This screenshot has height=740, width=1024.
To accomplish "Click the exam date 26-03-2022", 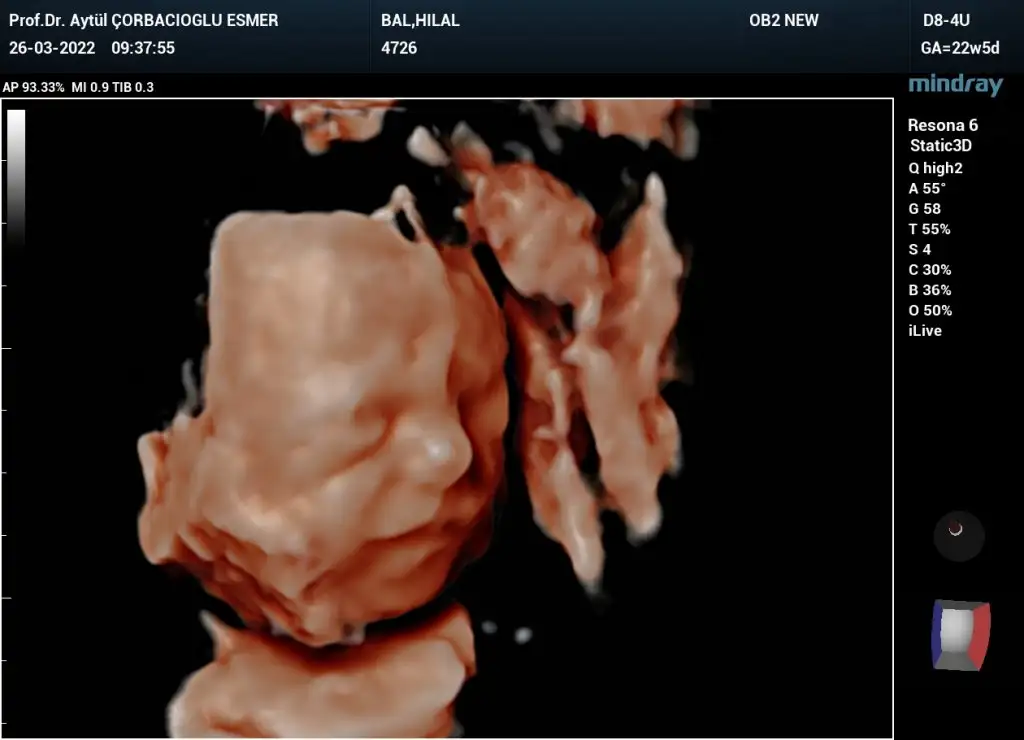I will click(52, 48).
